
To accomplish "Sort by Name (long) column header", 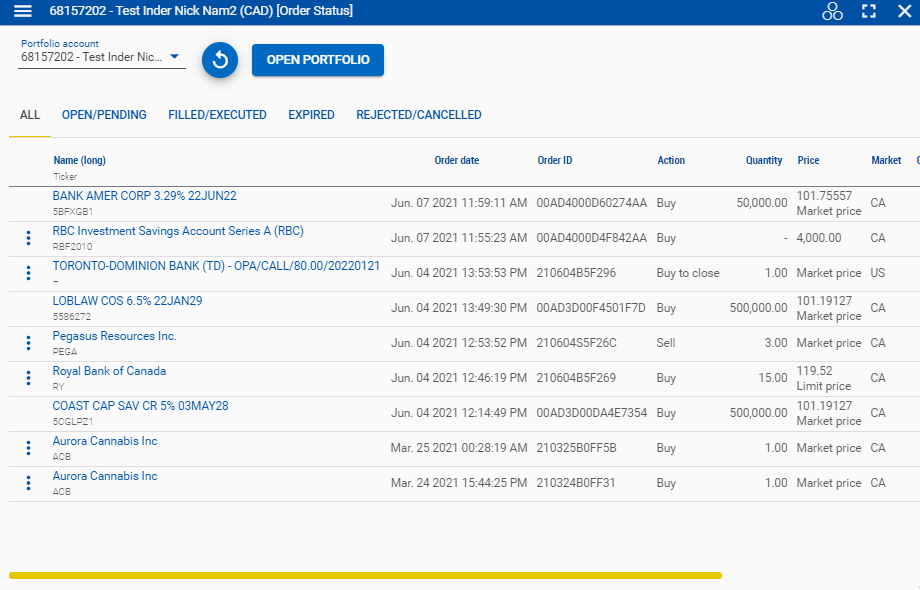I will (x=79, y=160).
